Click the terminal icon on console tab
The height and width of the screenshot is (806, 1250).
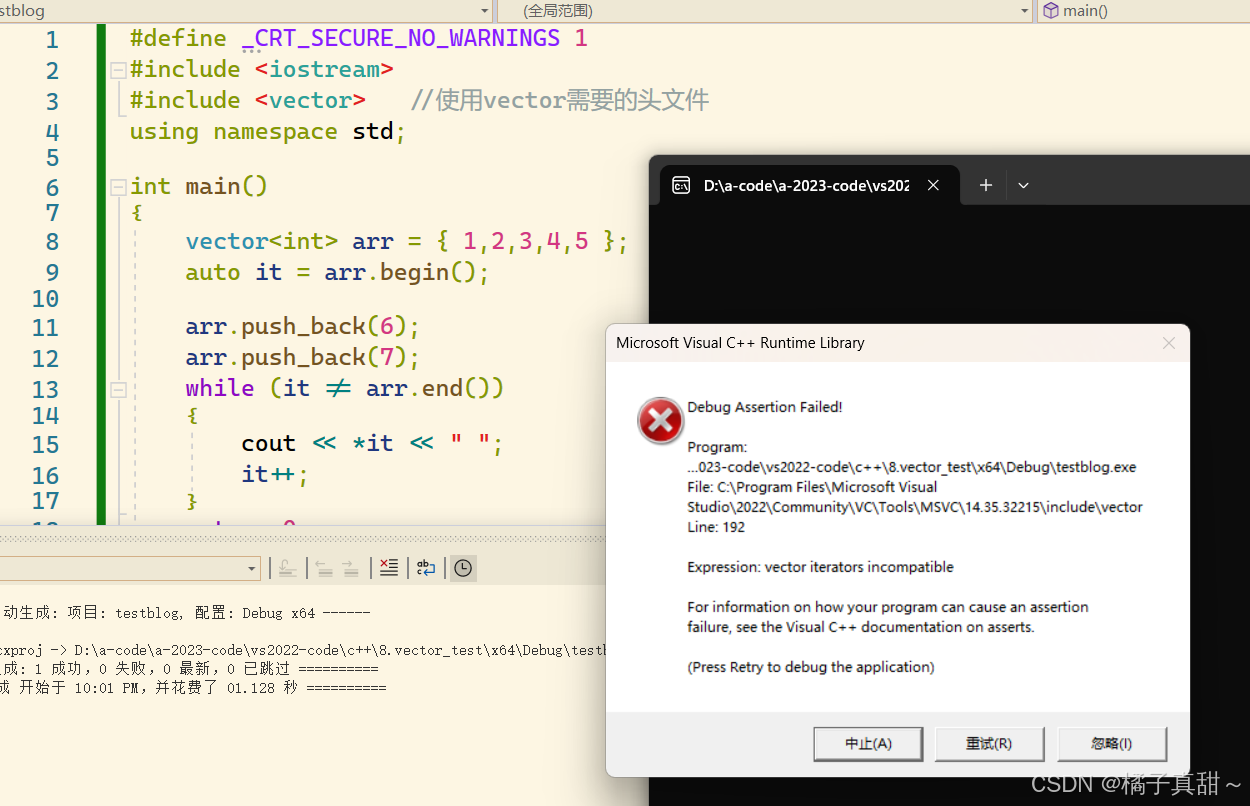tap(681, 185)
